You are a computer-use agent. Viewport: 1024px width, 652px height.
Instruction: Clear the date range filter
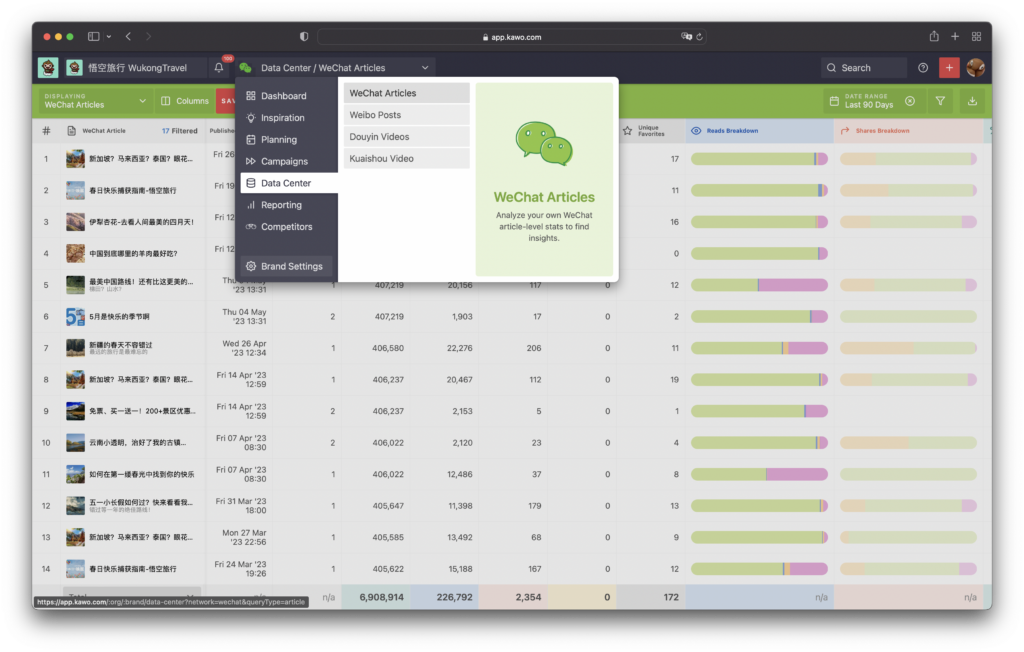point(910,101)
